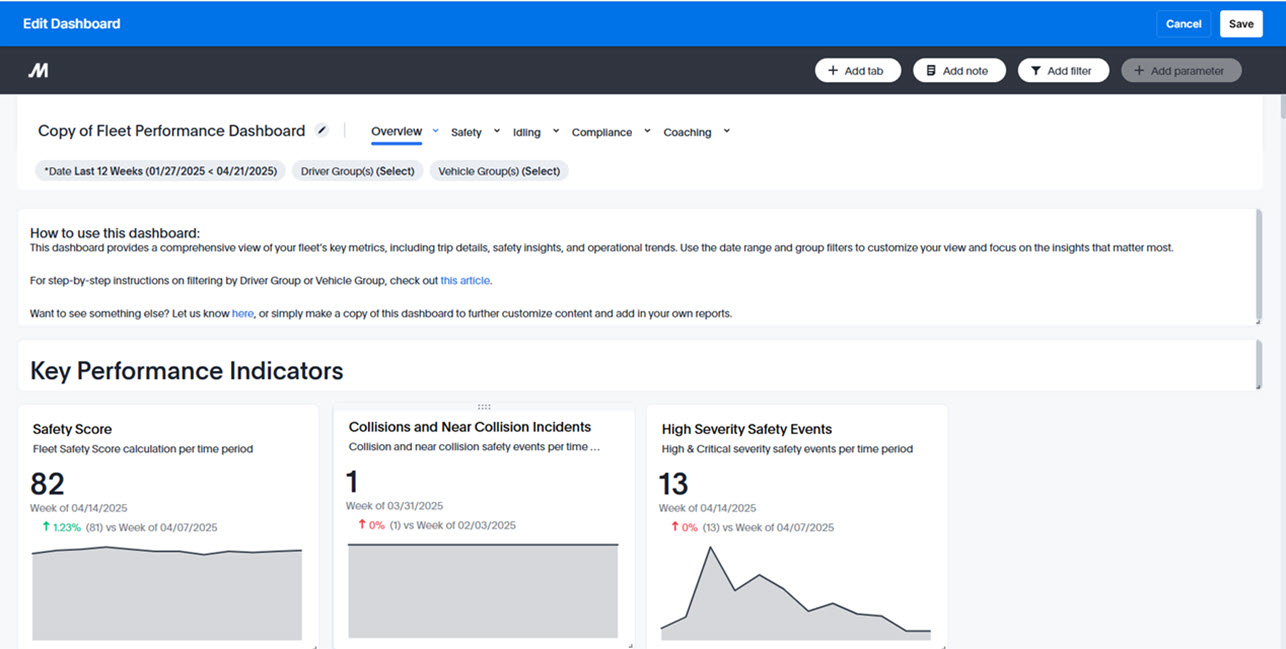1286x649 pixels.
Task: Grab the drag handle above Collisions card
Action: [484, 407]
